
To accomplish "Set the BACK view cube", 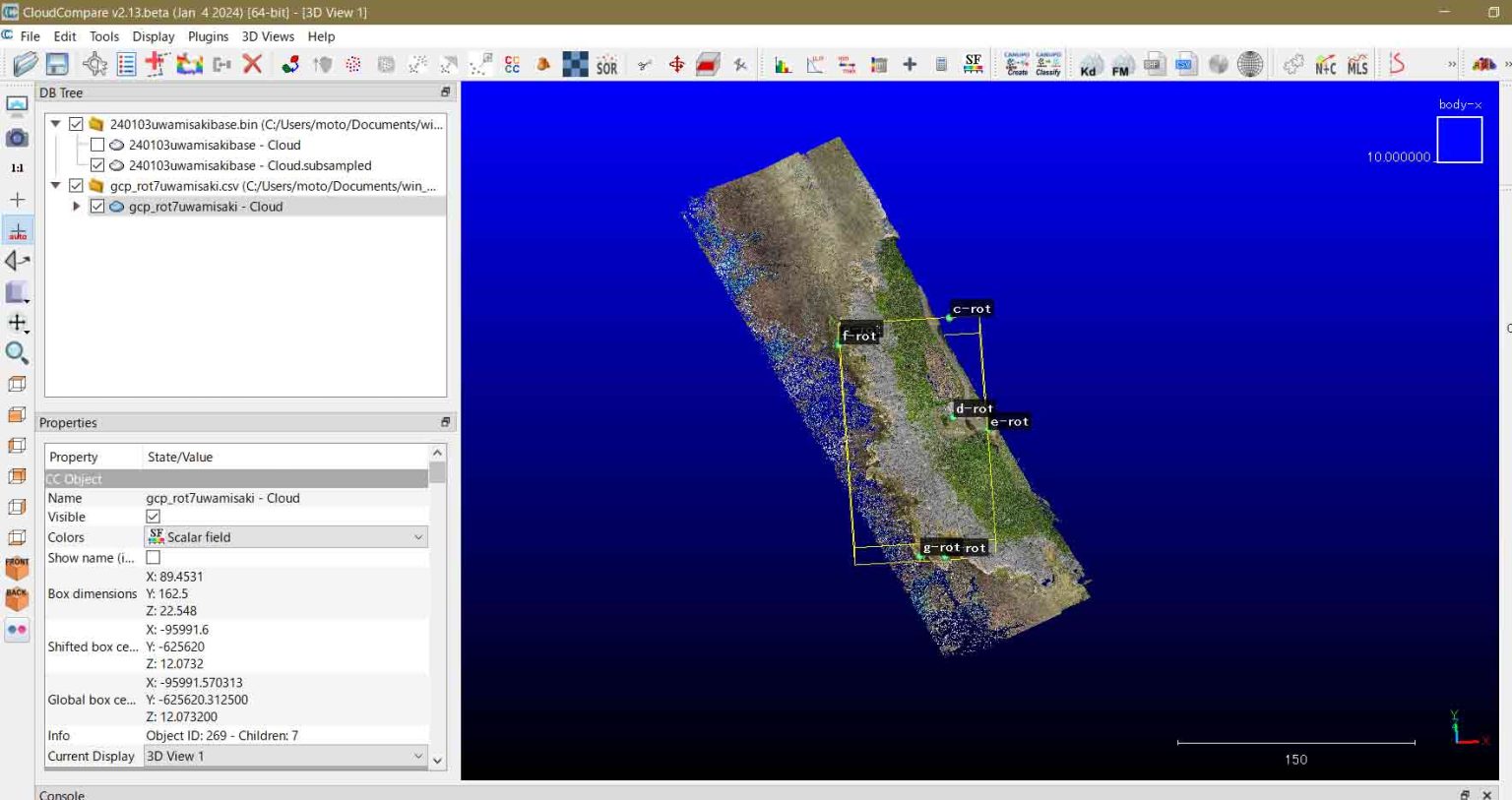I will [17, 598].
